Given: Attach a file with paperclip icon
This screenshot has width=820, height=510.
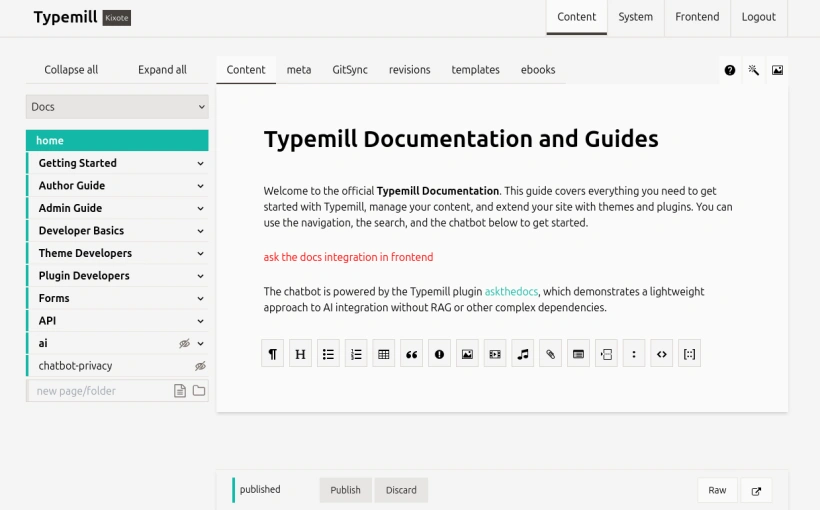Looking at the screenshot, I should 550,354.
